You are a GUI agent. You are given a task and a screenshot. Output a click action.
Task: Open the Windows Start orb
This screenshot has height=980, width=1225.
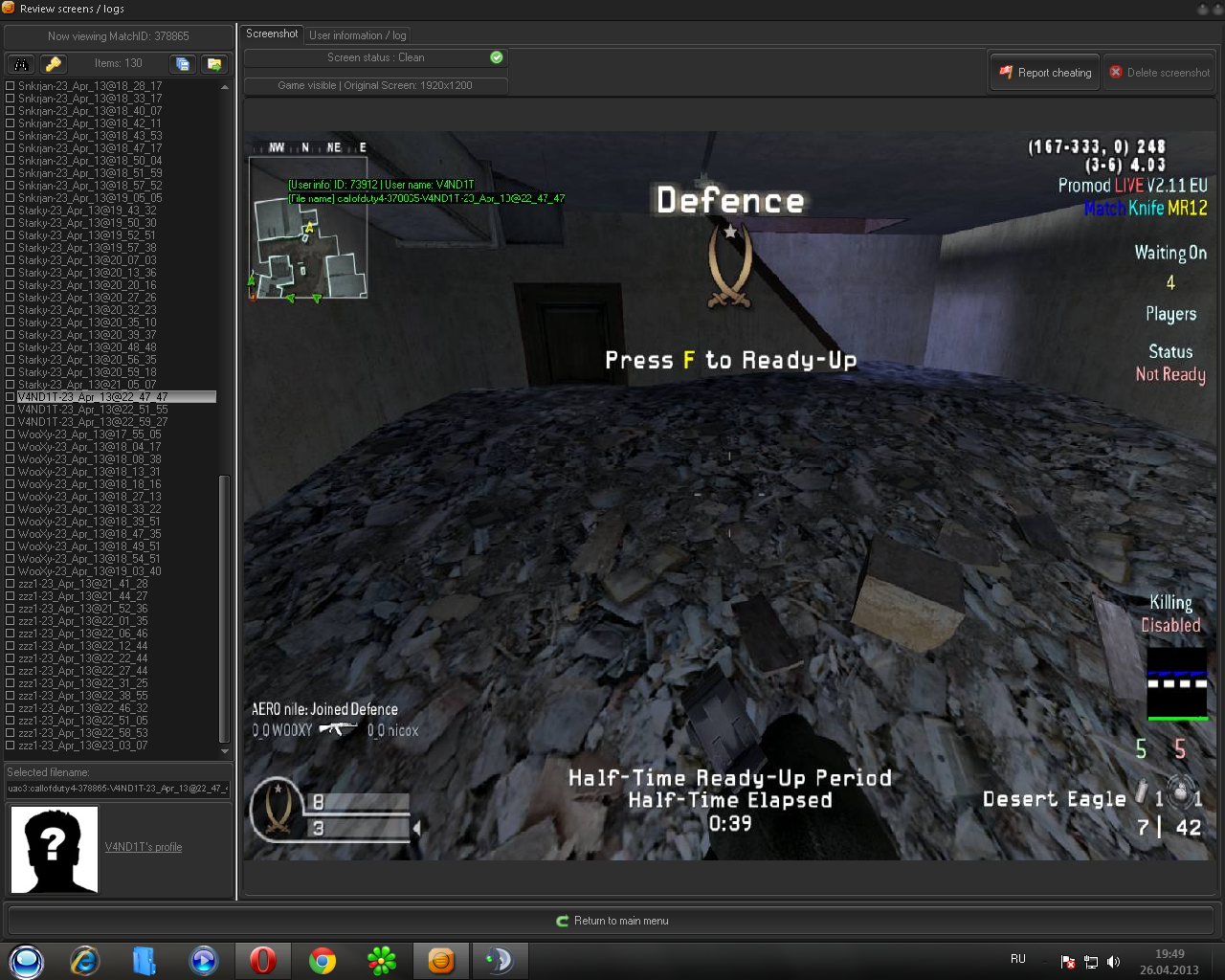26,961
